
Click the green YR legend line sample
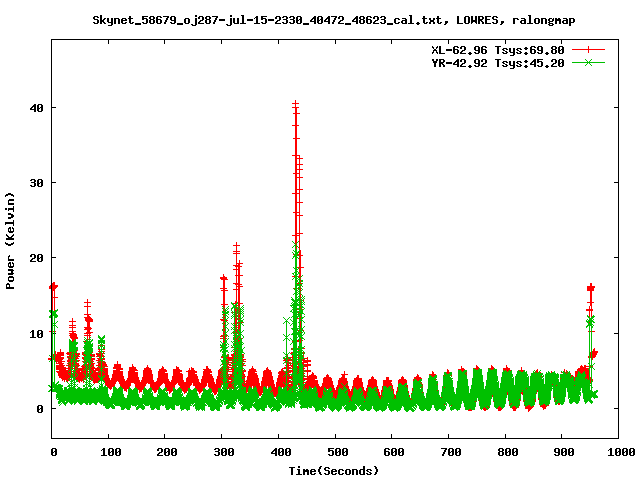[588, 63]
